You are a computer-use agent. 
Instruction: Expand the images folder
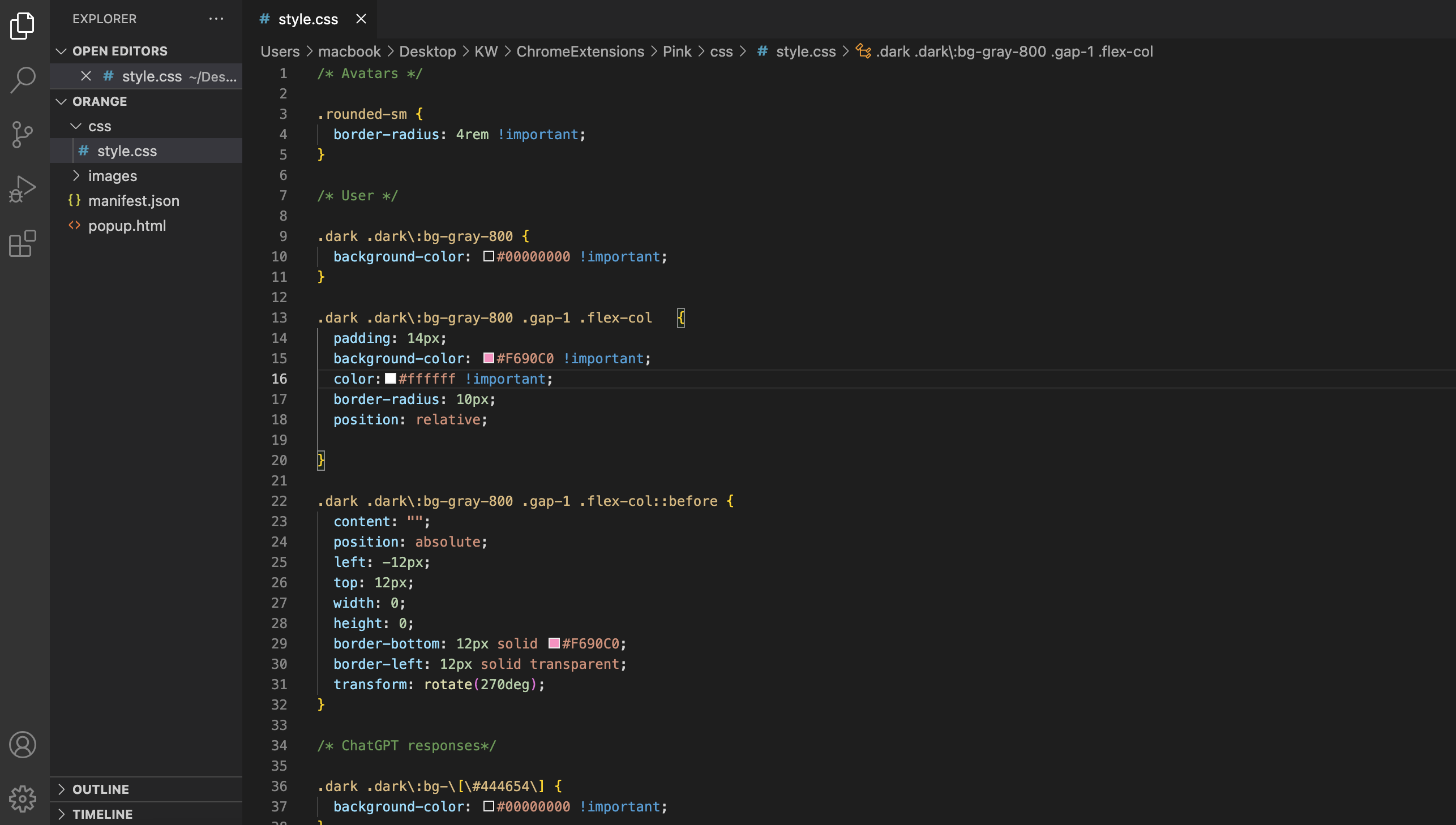112,175
